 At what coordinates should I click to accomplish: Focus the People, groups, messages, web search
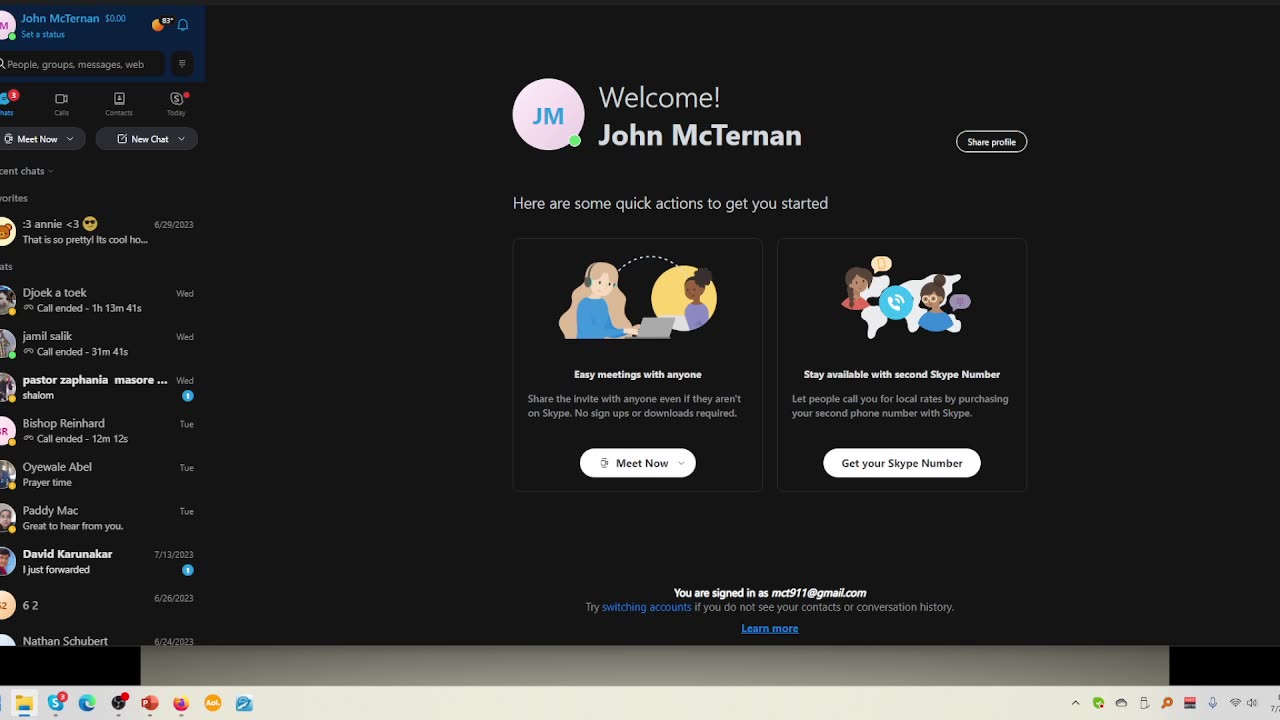click(x=80, y=64)
